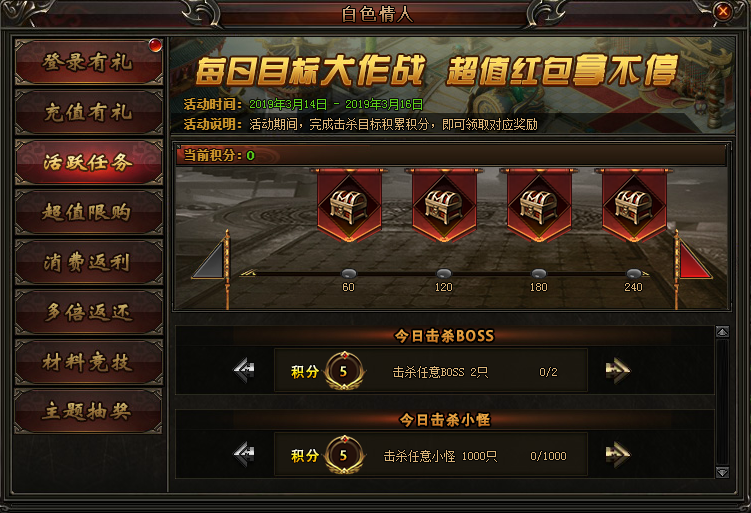The height and width of the screenshot is (513, 751).
Task: Click the 积分 5 medal in BOSS task
Action: [x=343, y=371]
